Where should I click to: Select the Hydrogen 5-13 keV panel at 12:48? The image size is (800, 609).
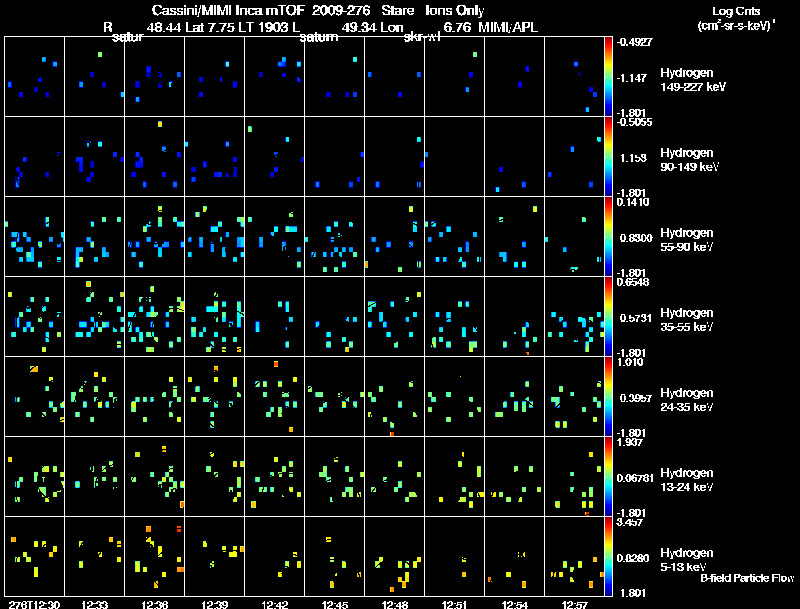click(394, 556)
